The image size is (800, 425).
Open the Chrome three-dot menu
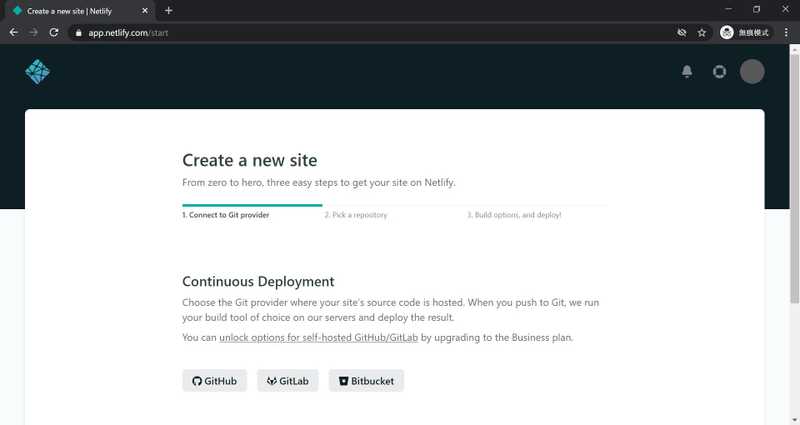coord(786,33)
